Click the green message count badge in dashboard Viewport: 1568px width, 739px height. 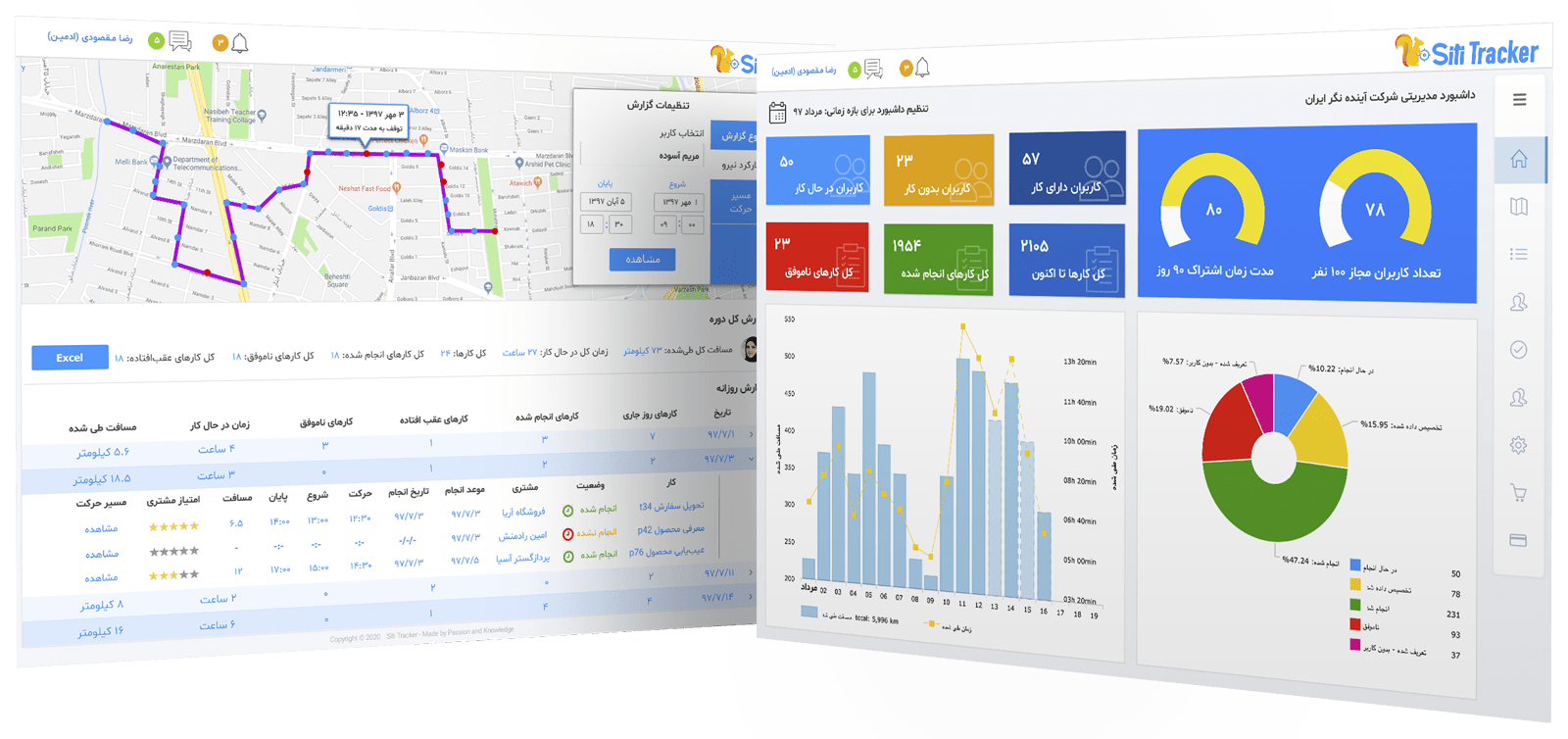click(854, 70)
